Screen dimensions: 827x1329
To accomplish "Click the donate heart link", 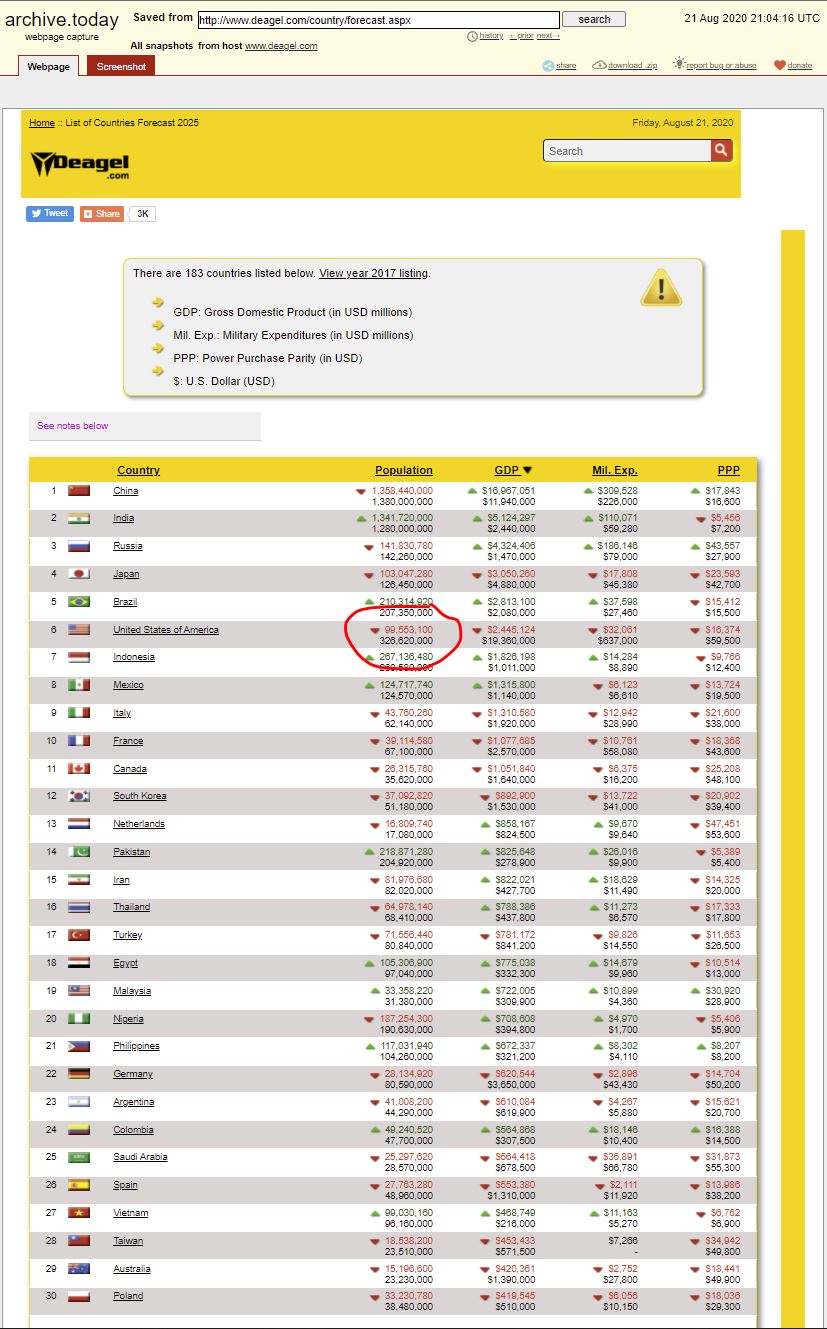I will pyautogui.click(x=793, y=65).
